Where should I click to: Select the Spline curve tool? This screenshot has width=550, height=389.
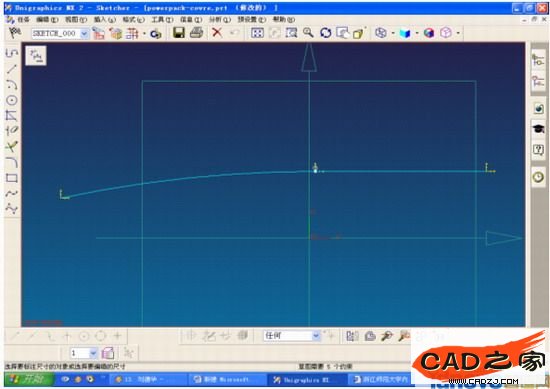point(12,193)
